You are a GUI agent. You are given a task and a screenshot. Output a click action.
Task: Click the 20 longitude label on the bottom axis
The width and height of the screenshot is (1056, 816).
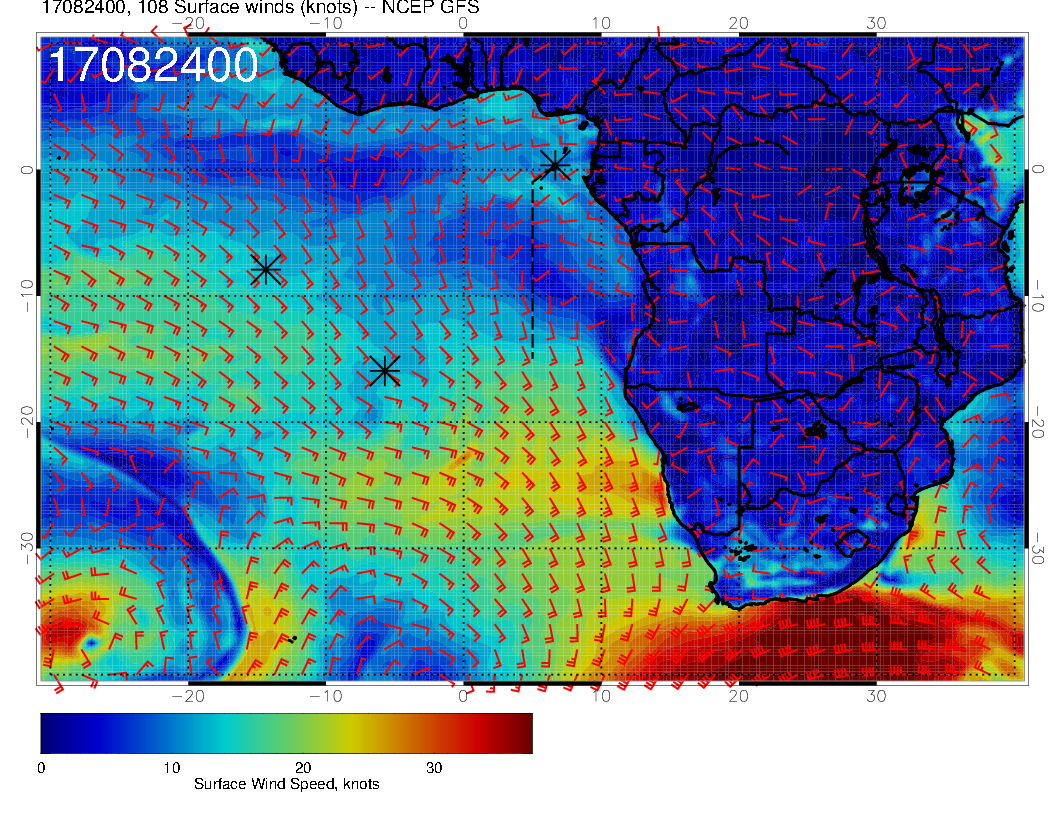click(738, 696)
